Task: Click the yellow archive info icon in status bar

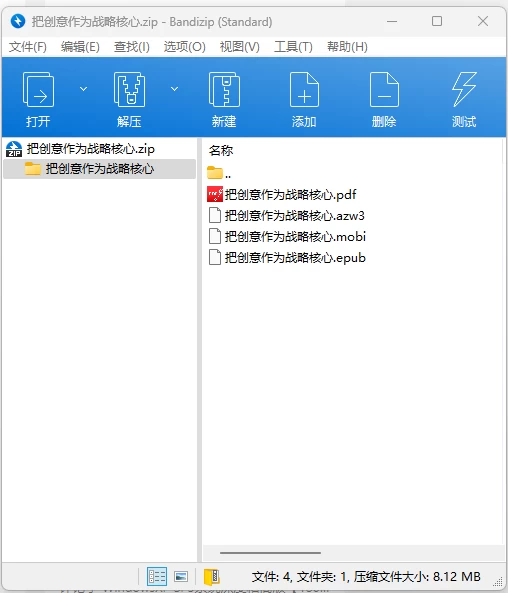Action: 212,577
